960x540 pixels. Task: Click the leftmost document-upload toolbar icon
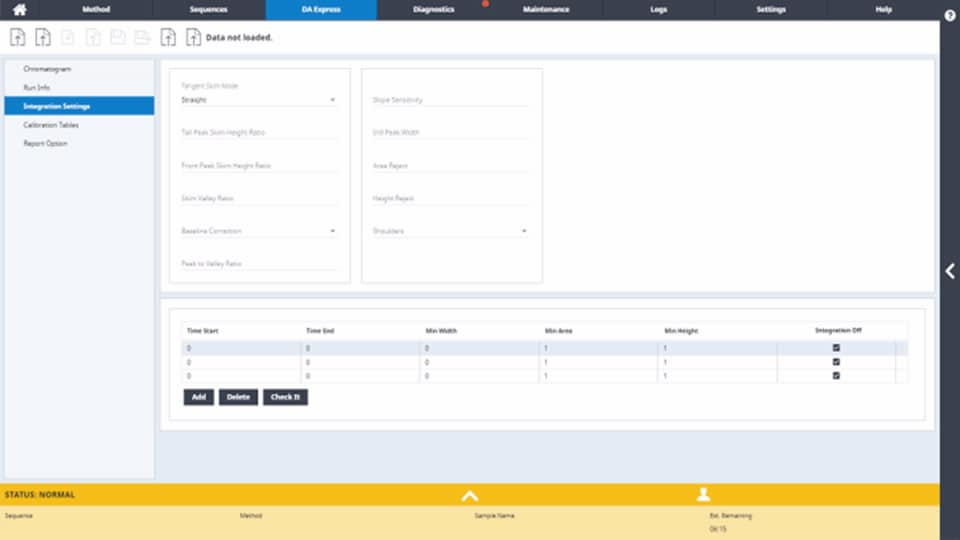18,37
